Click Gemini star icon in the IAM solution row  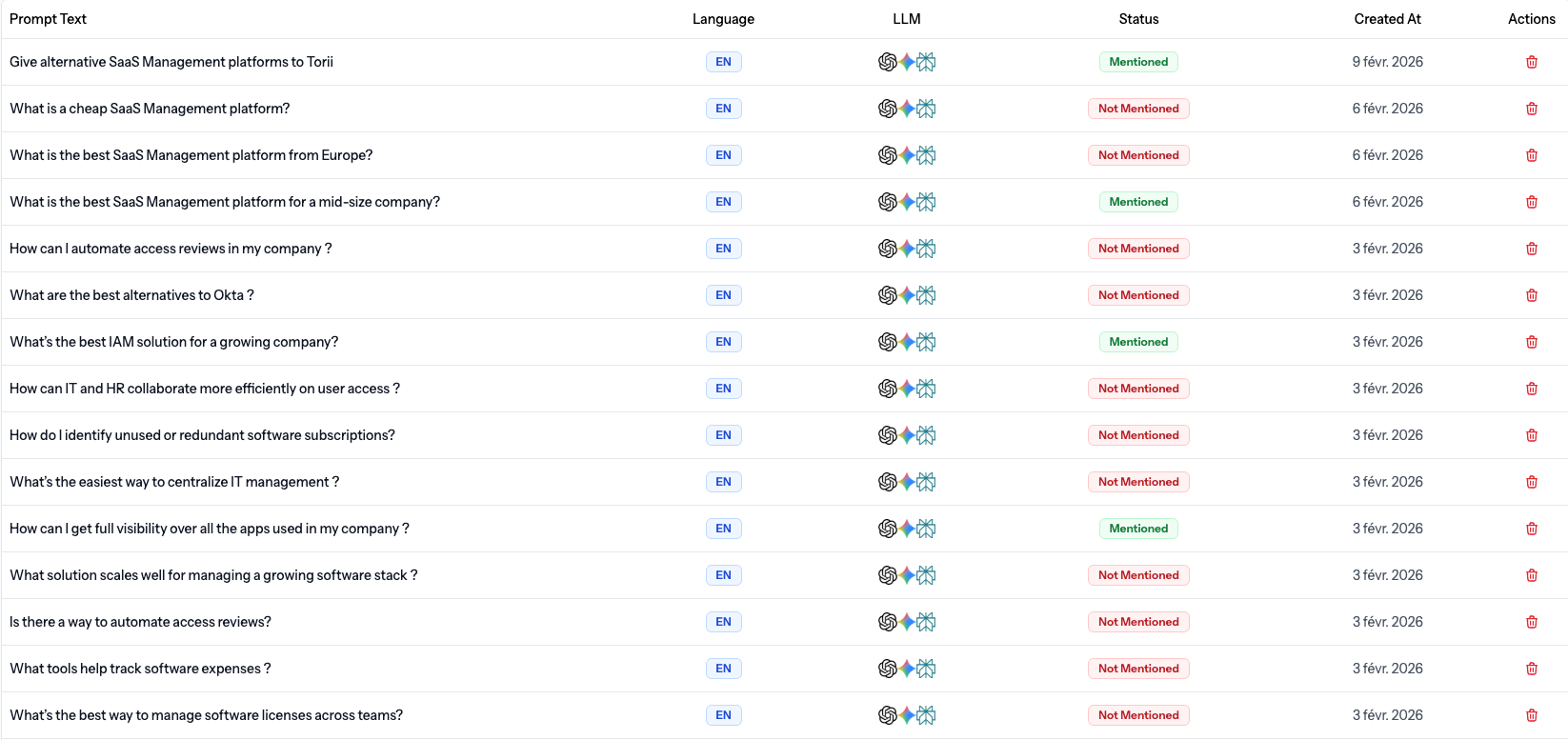(907, 342)
